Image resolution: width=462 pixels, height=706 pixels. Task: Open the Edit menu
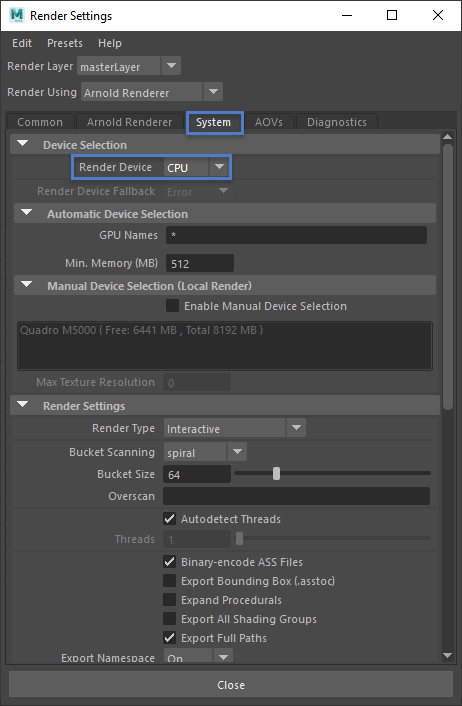(22, 43)
